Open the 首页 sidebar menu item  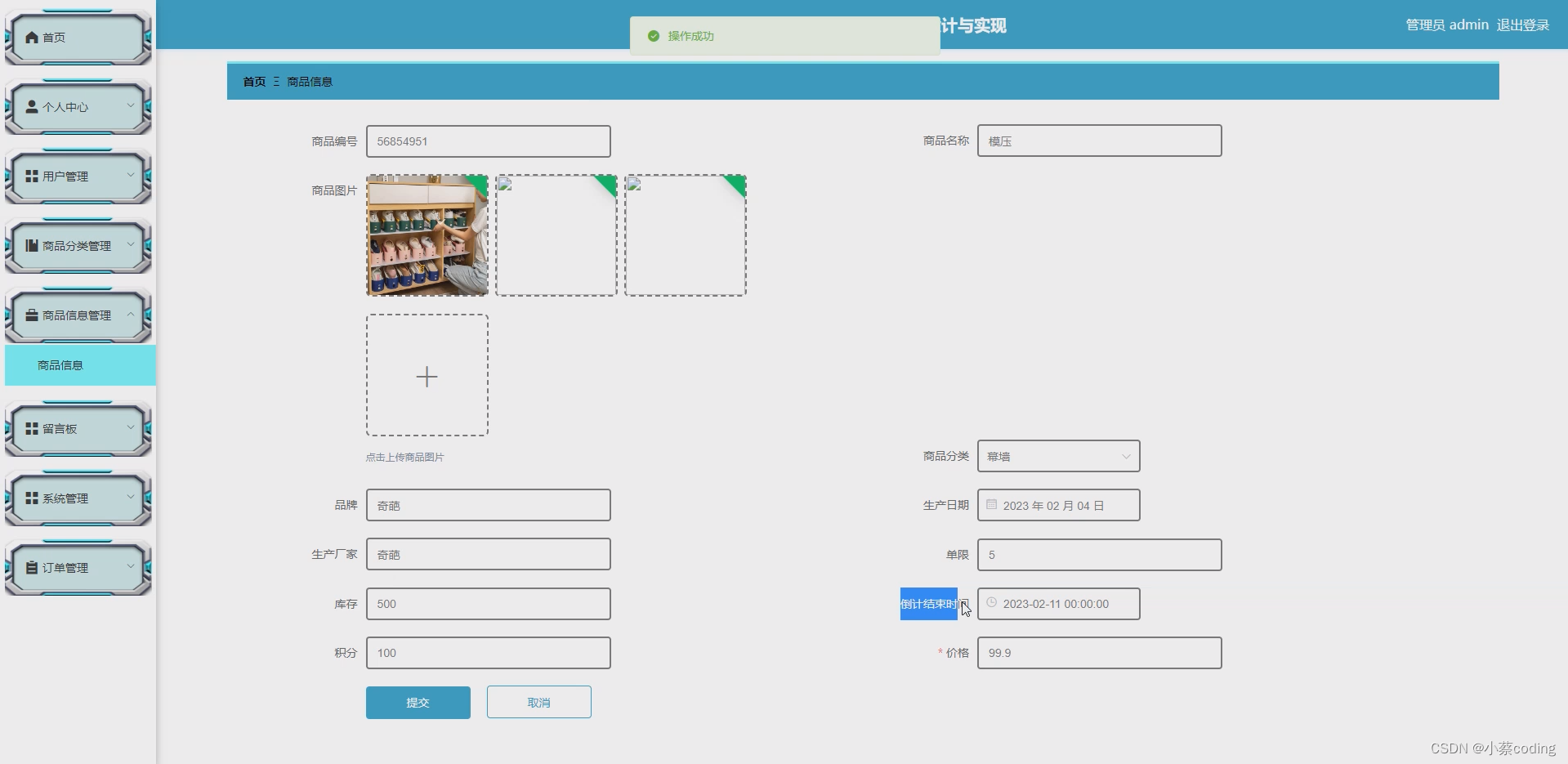pos(78,38)
